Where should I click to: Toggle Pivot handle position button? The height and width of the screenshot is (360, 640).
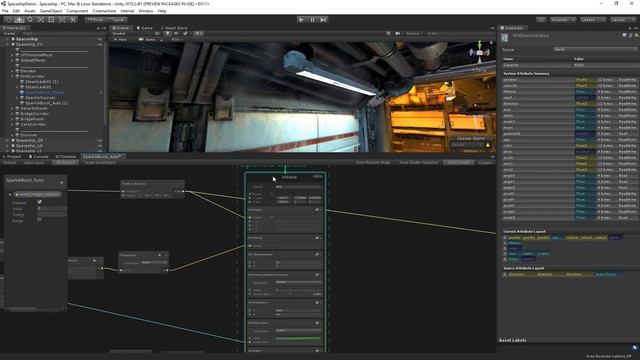95,20
